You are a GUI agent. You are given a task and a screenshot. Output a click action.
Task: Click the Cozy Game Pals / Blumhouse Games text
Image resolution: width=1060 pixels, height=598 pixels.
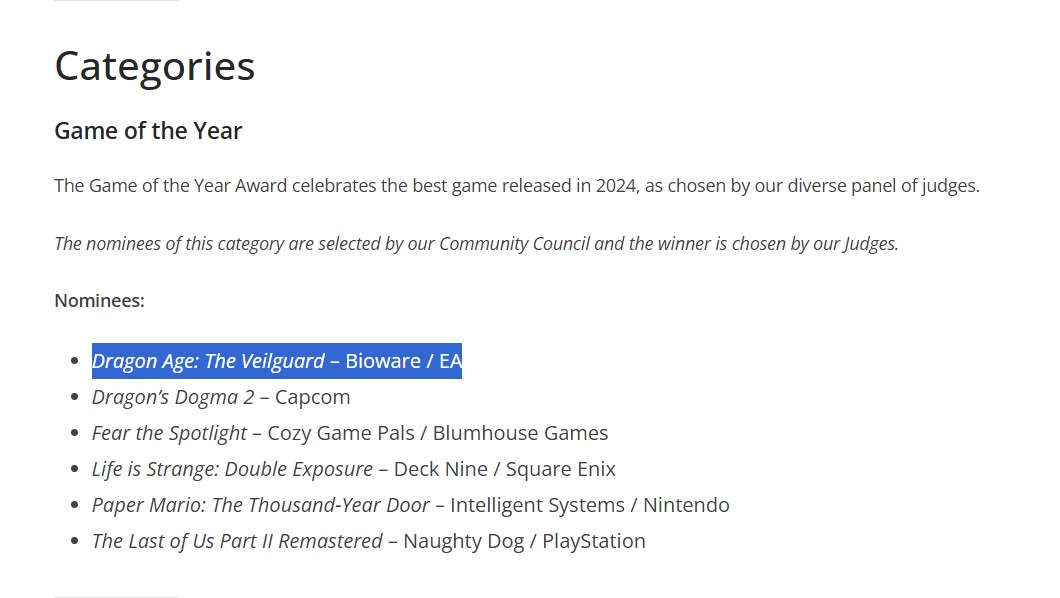coord(438,433)
